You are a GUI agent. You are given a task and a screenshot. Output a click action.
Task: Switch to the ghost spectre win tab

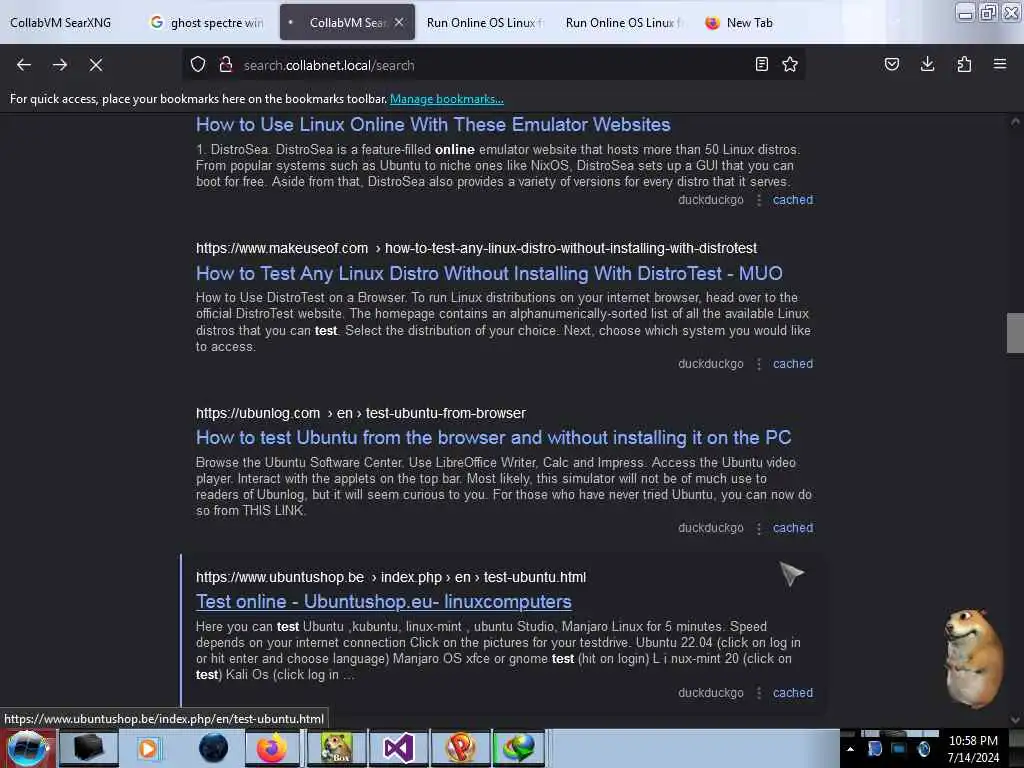point(208,22)
